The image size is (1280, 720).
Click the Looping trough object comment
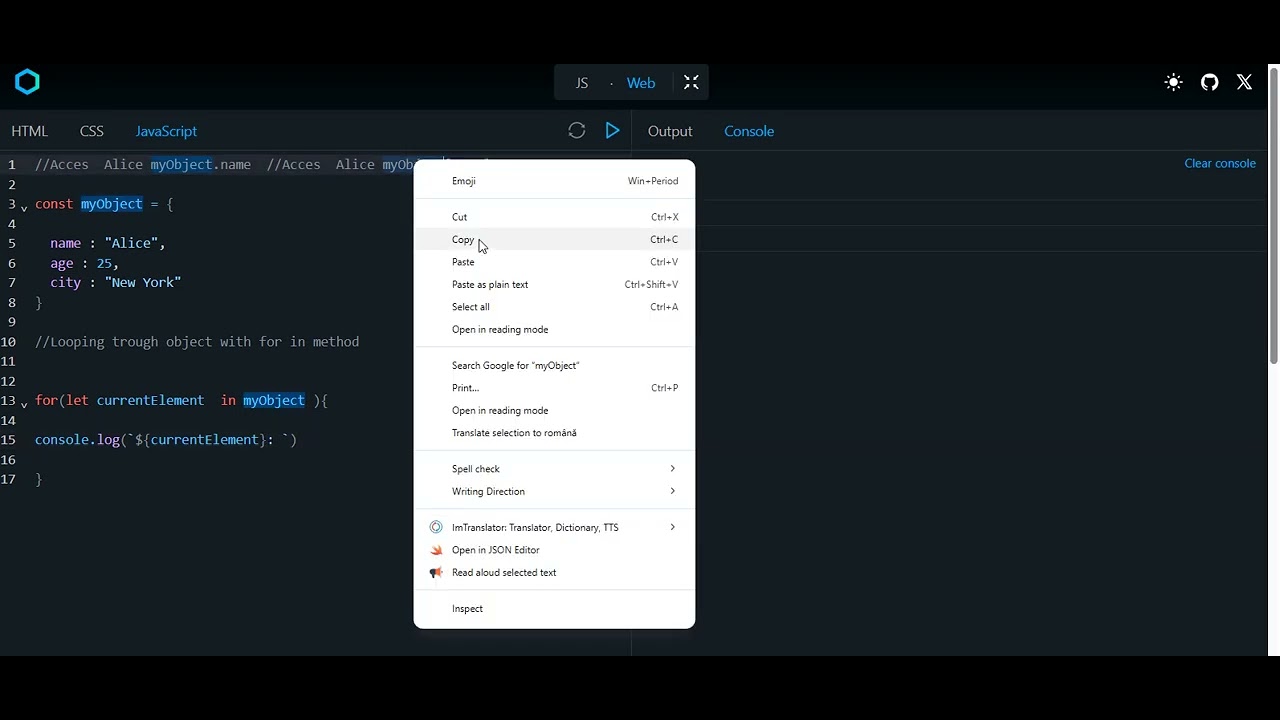pos(197,342)
